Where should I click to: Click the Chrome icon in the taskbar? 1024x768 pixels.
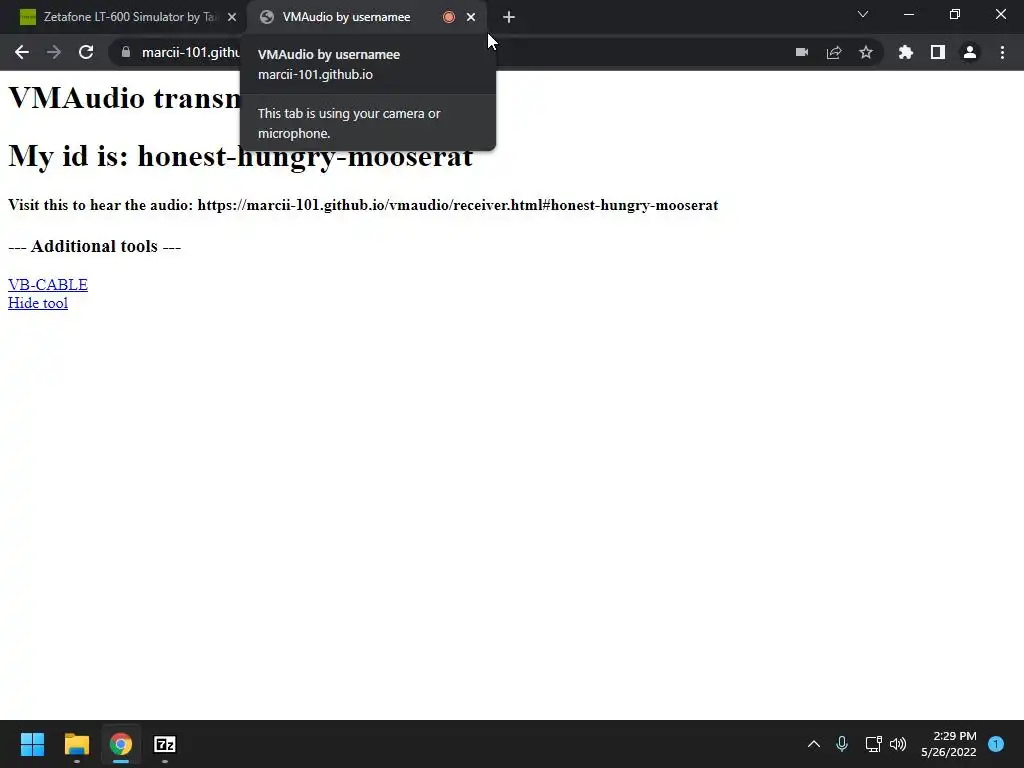point(121,744)
